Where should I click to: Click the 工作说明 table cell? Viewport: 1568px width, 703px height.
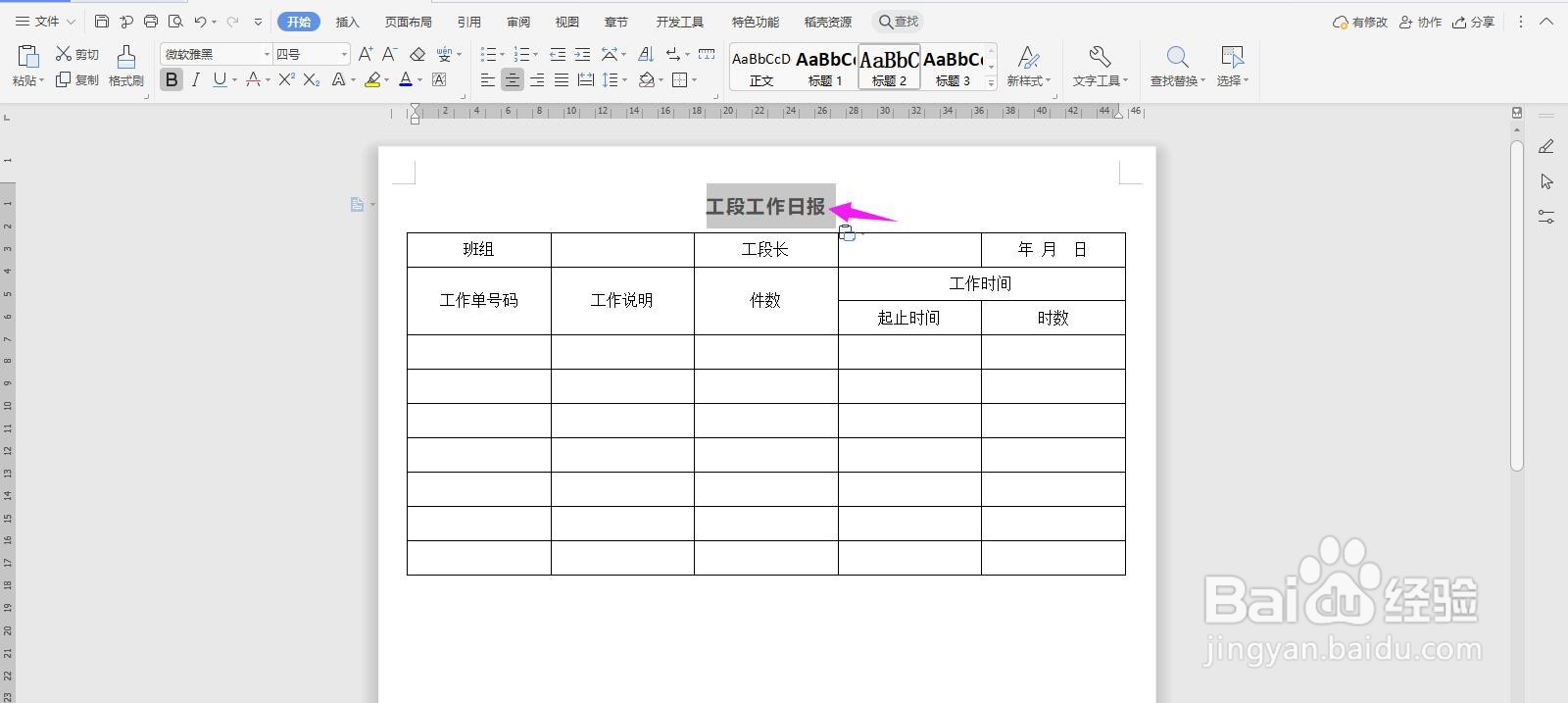click(x=622, y=300)
